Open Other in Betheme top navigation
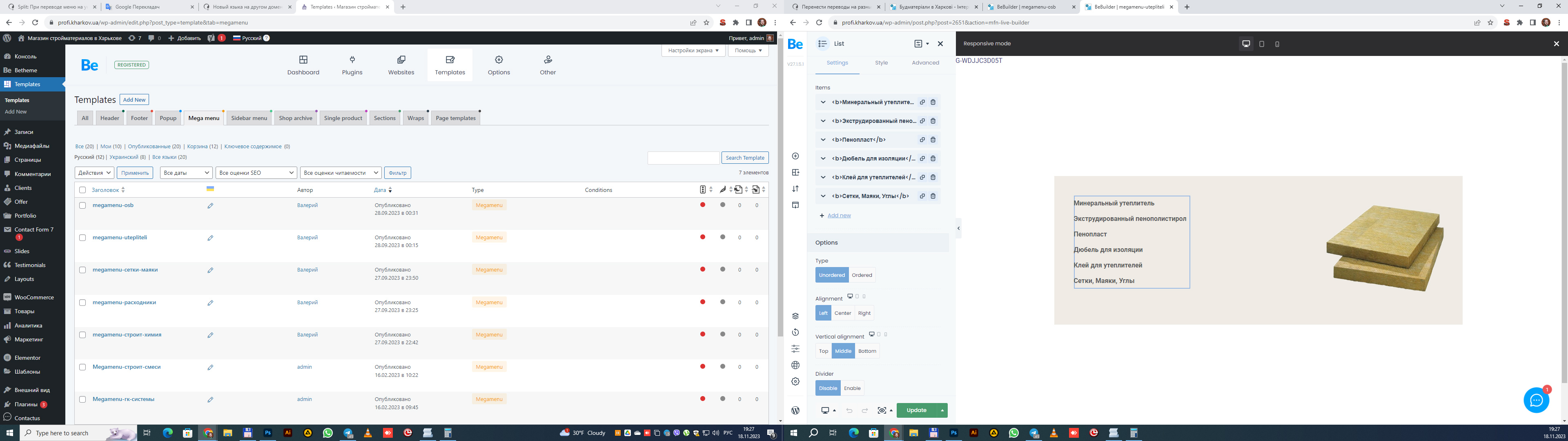The width and height of the screenshot is (1568, 441). coord(548,65)
